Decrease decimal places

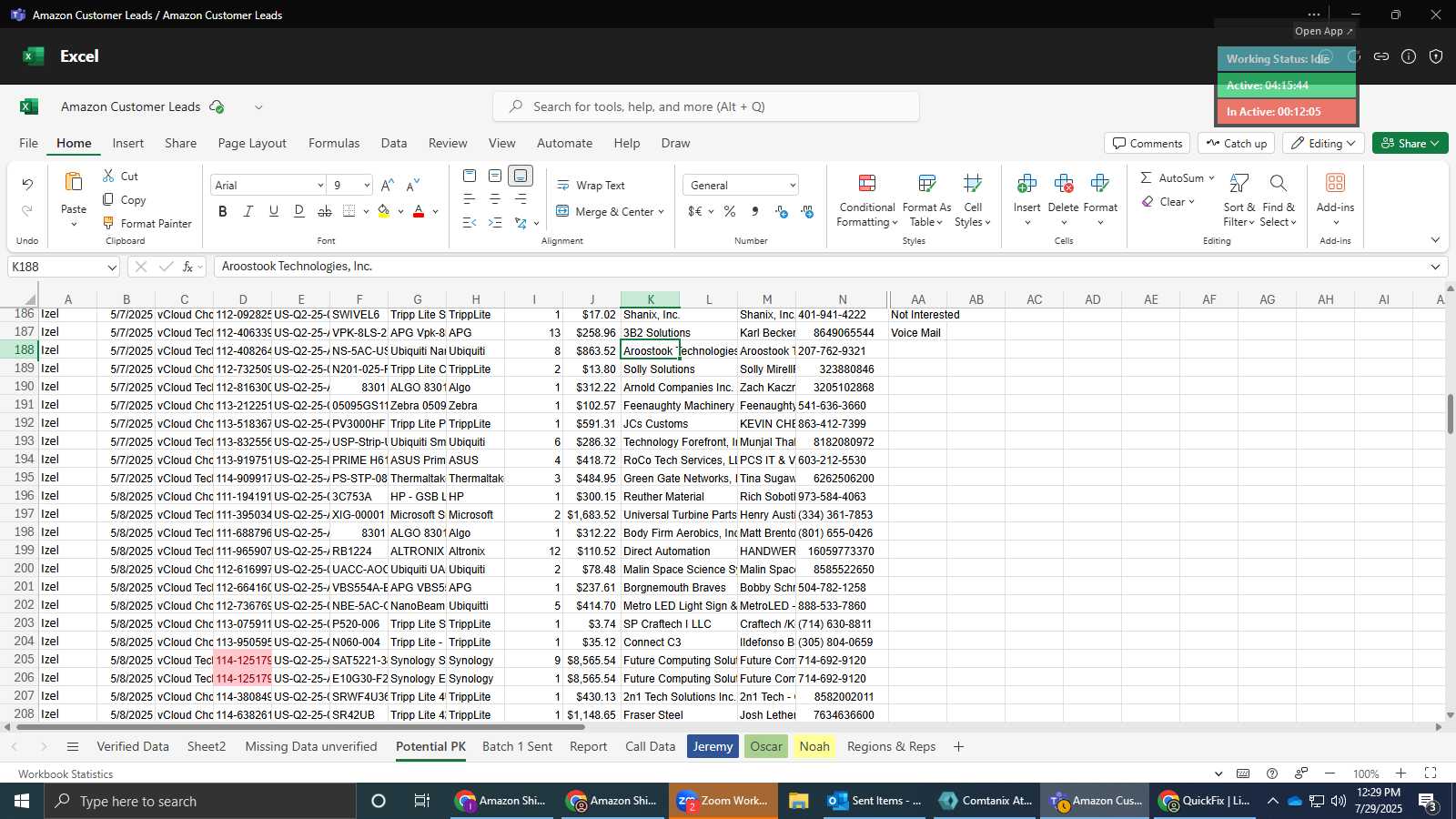click(807, 211)
